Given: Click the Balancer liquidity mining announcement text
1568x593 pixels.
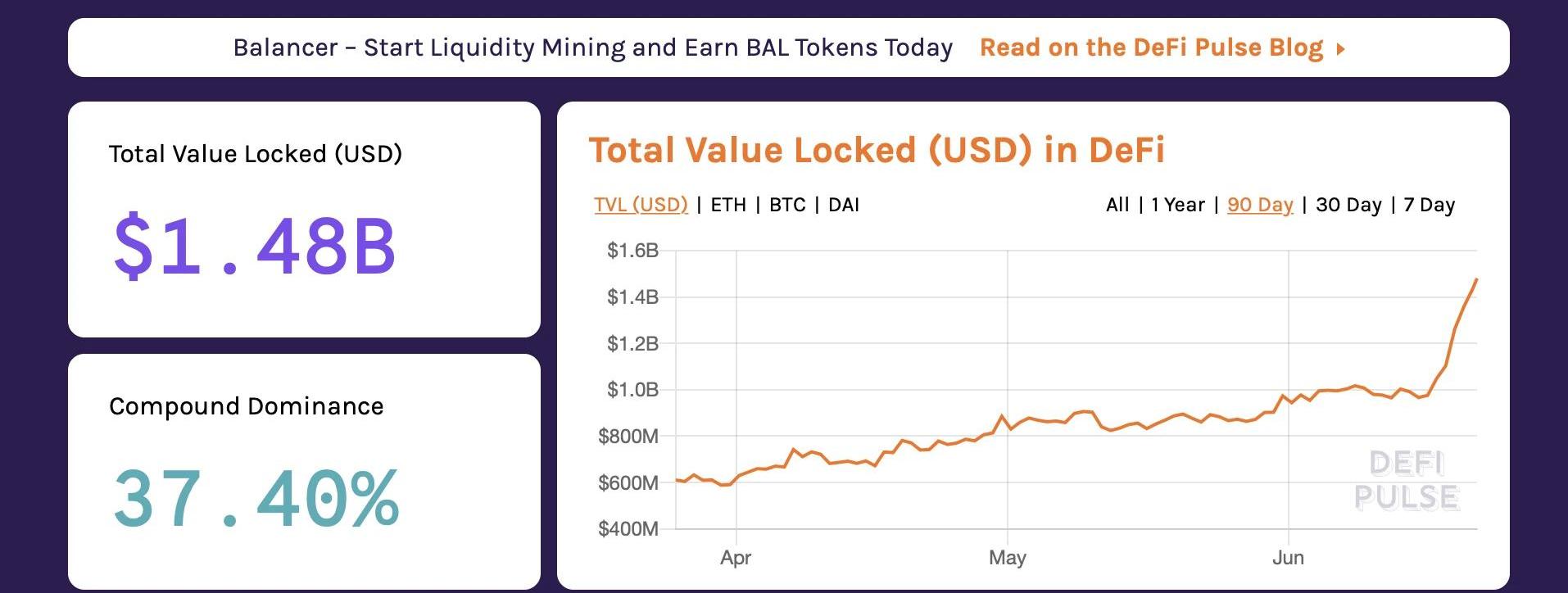Looking at the screenshot, I should coord(592,48).
